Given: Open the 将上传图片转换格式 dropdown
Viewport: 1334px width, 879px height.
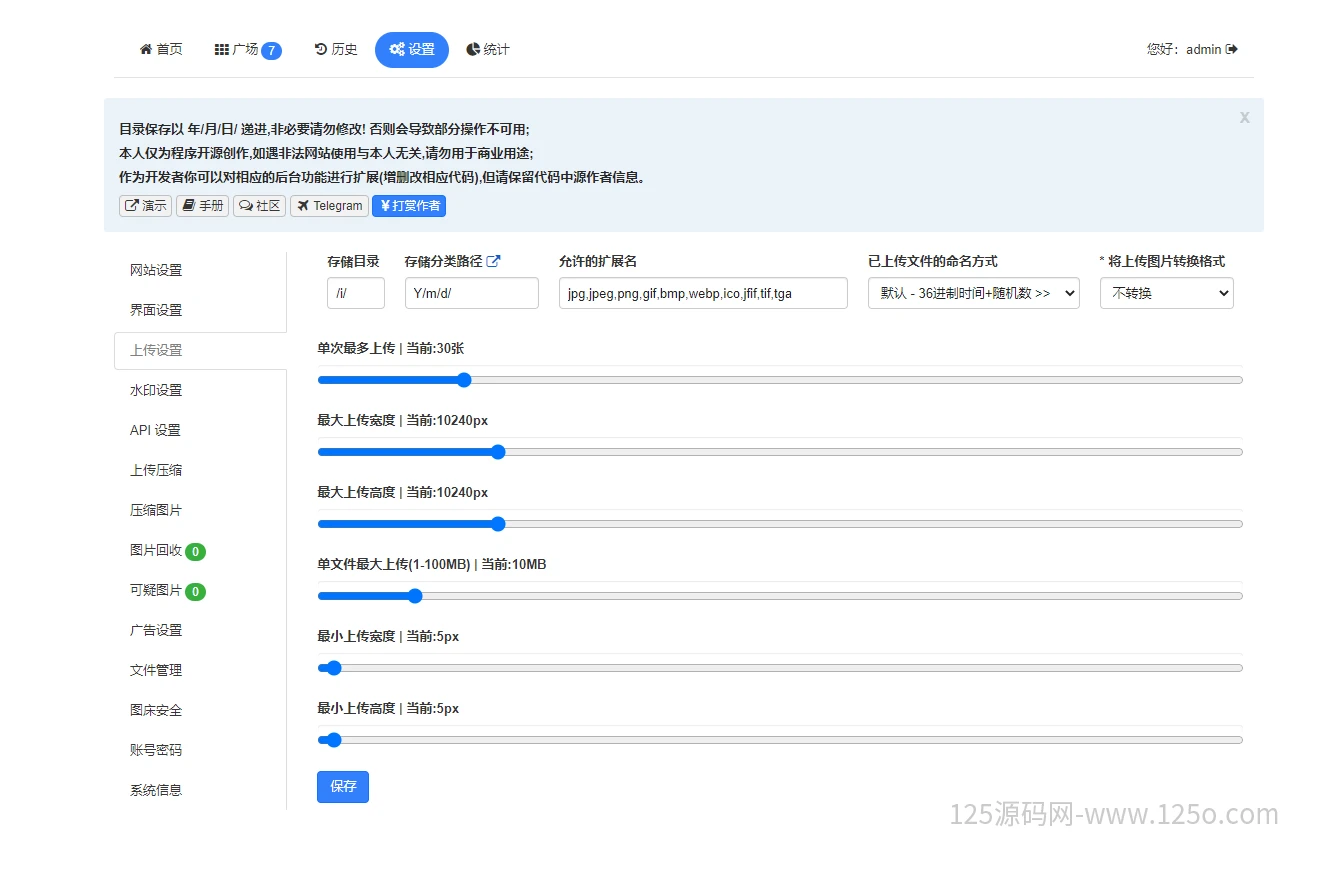Looking at the screenshot, I should click(x=1167, y=293).
